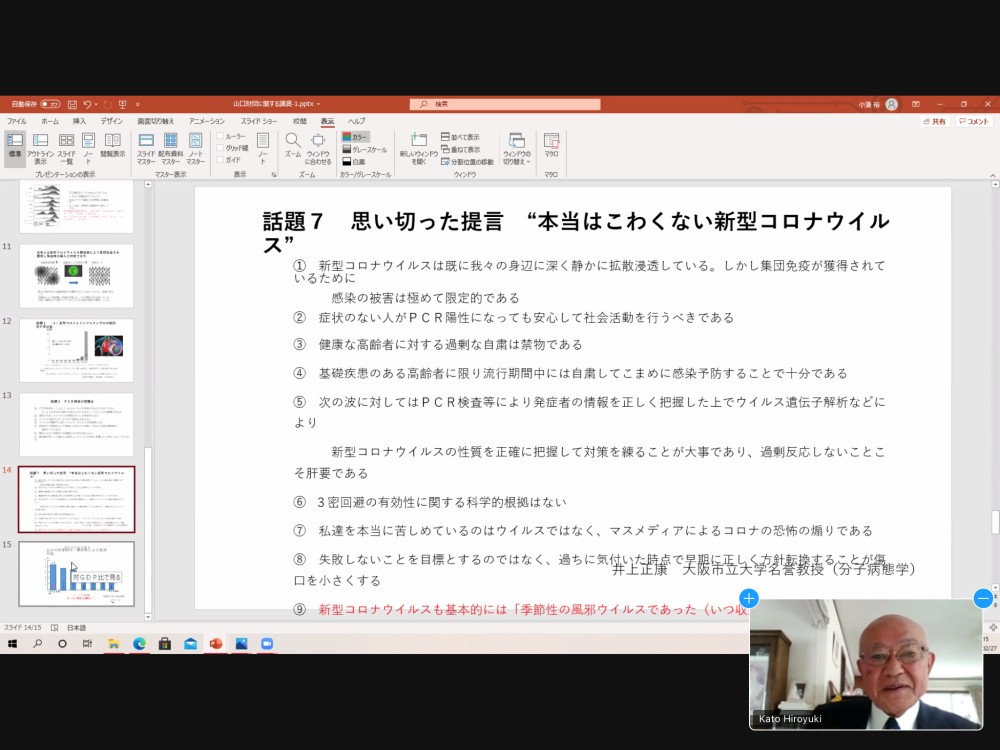Open the File (ファイル) tab

[x=17, y=121]
